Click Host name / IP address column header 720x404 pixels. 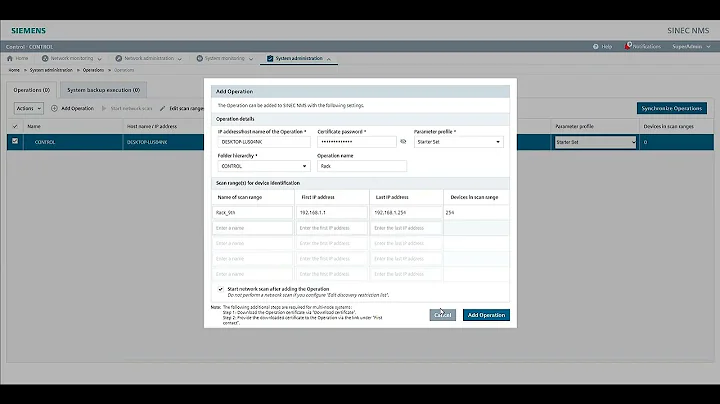152,126
